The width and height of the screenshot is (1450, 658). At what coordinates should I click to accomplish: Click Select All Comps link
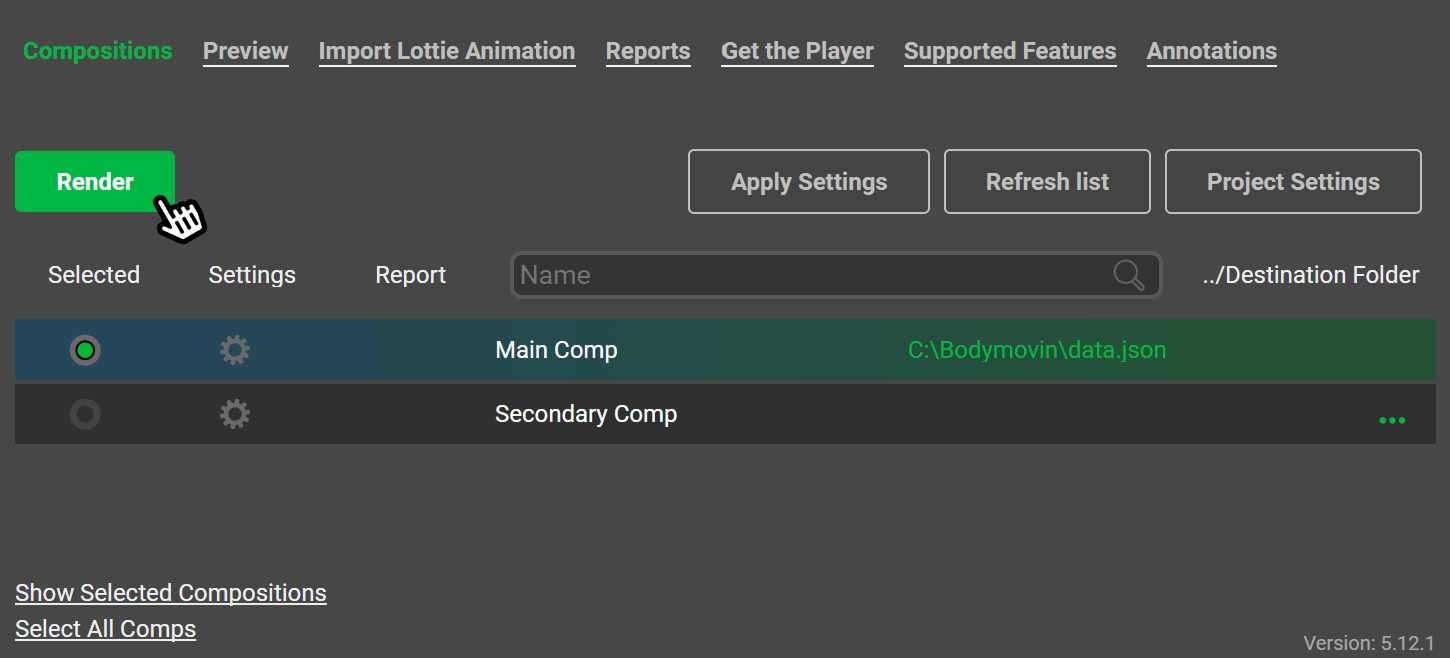[106, 629]
